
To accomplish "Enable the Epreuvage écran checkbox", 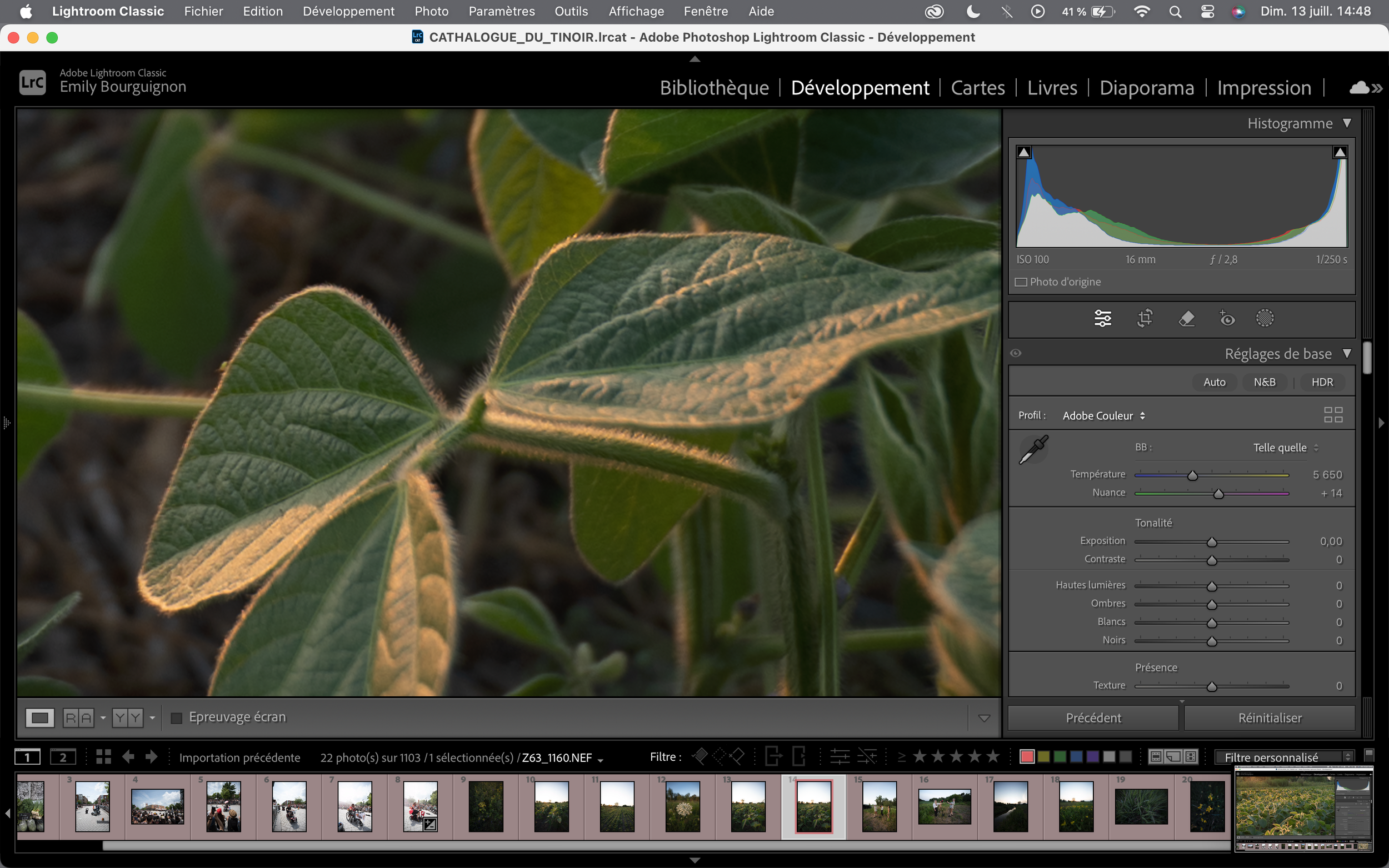I will (x=177, y=718).
